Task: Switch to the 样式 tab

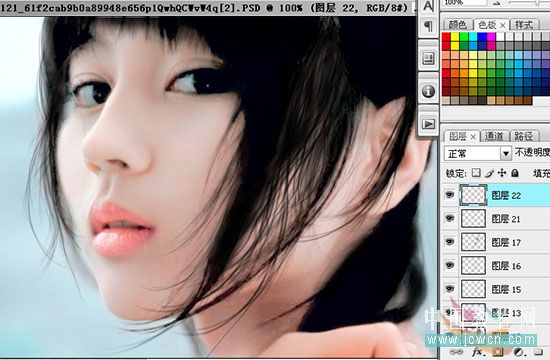Action: (x=524, y=25)
